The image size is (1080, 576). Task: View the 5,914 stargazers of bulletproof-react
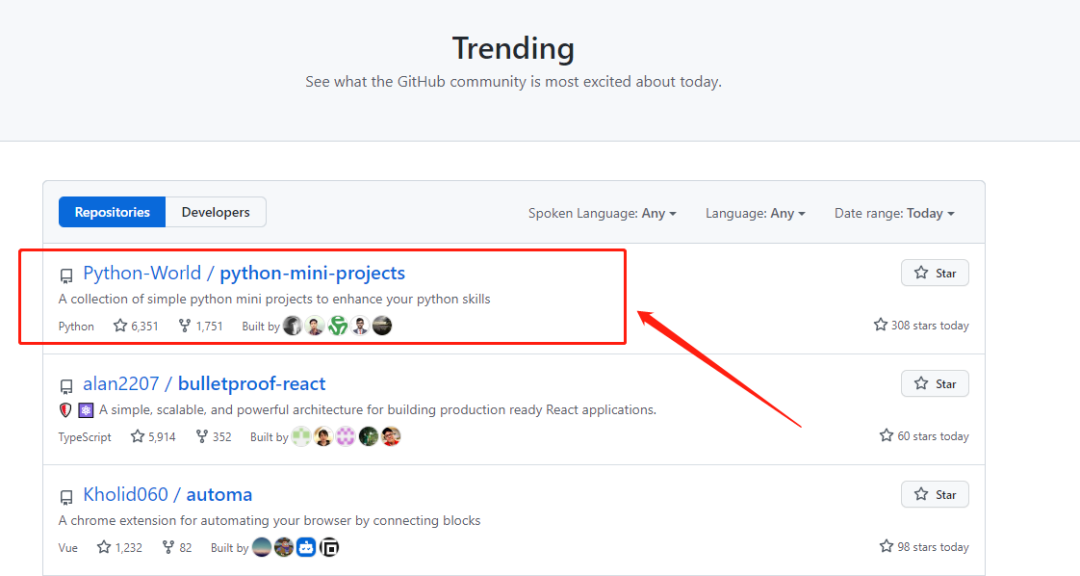(153, 437)
